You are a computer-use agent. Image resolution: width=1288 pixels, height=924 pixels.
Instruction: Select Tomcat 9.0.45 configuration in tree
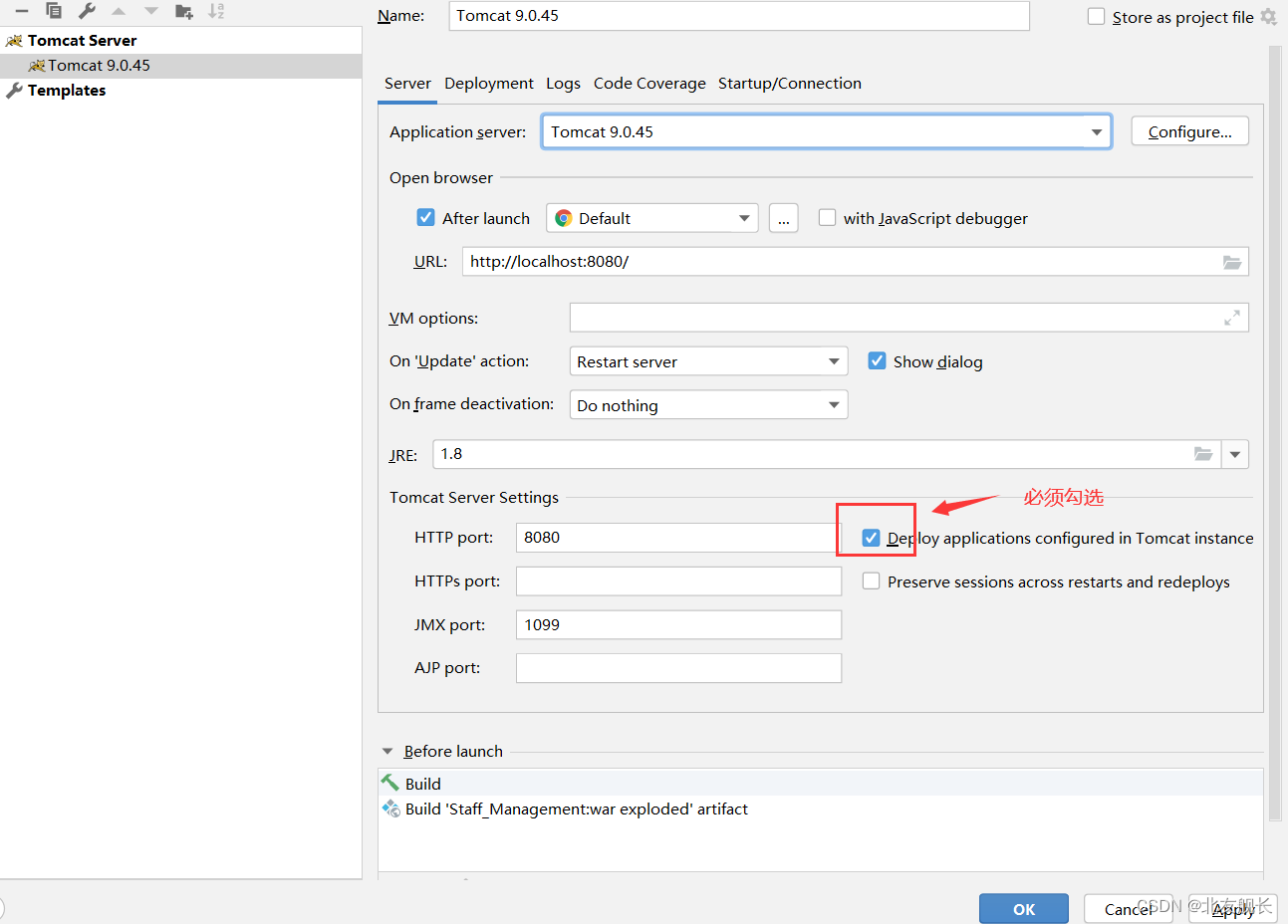180,66
